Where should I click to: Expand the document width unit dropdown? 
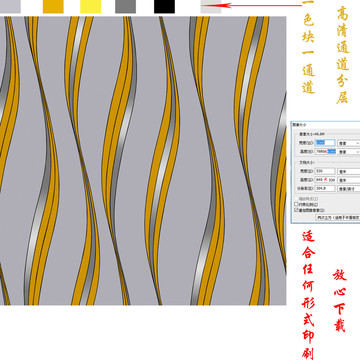point(349,171)
